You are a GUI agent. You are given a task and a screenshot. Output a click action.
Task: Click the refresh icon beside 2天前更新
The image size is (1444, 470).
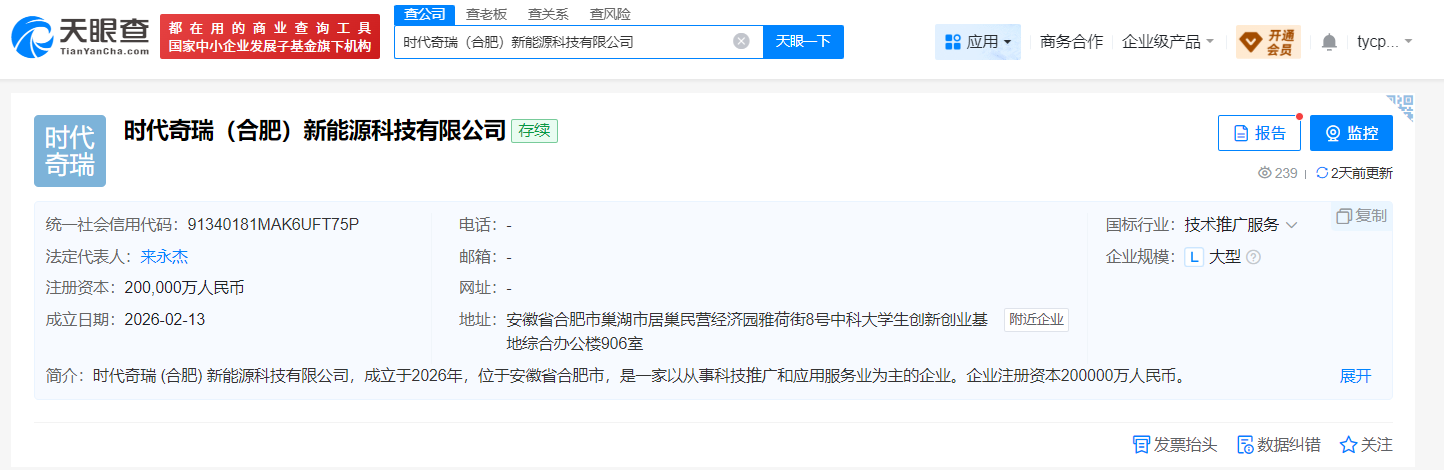[x=1322, y=173]
